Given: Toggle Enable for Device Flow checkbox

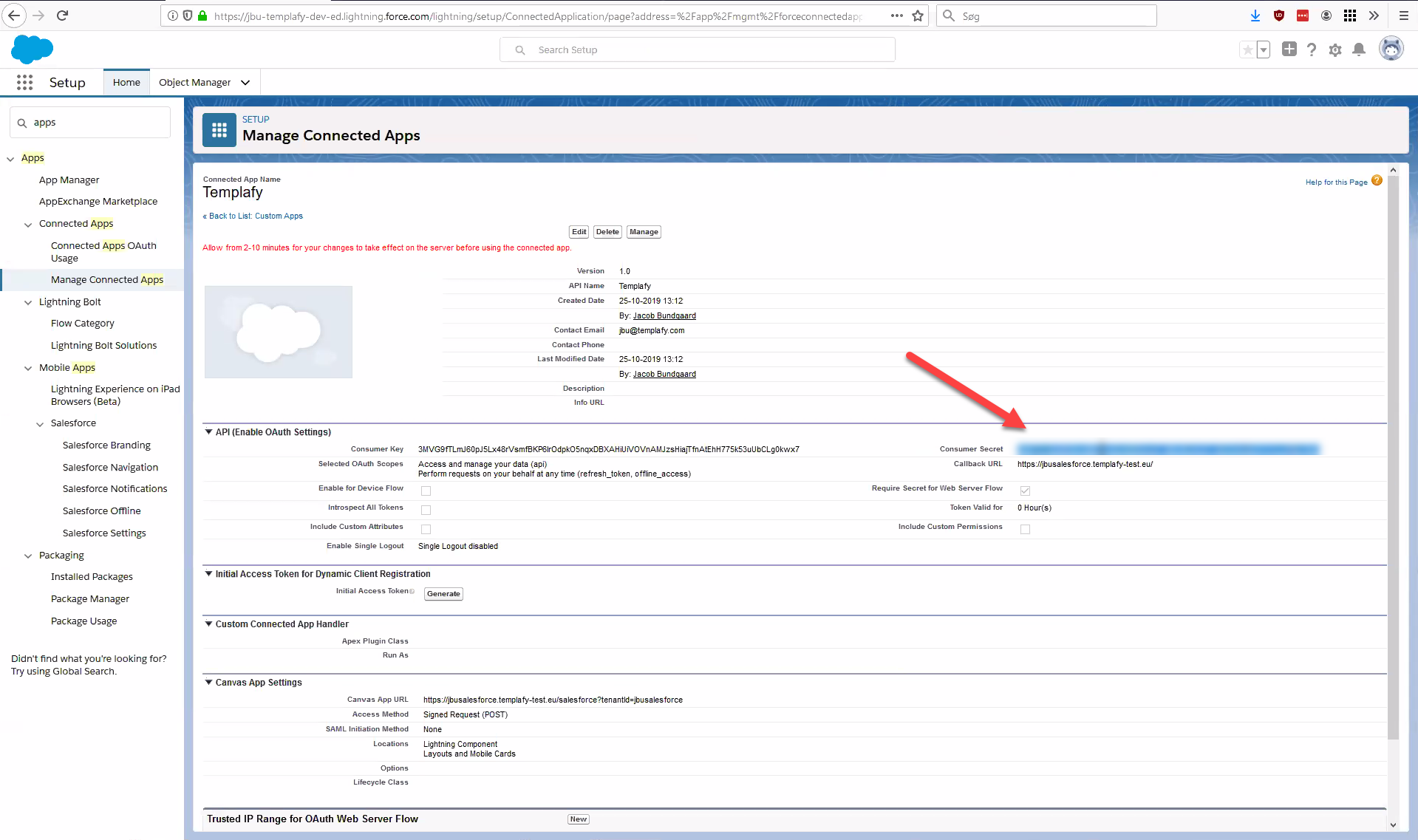Looking at the screenshot, I should (x=426, y=491).
